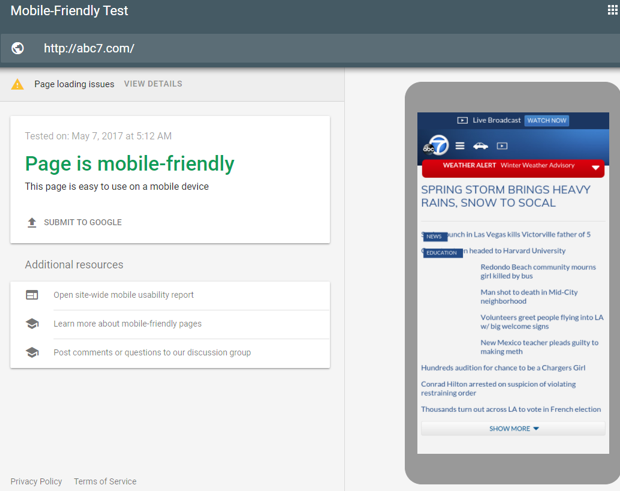
Task: Open site-wide mobile usability report
Action: 123,295
